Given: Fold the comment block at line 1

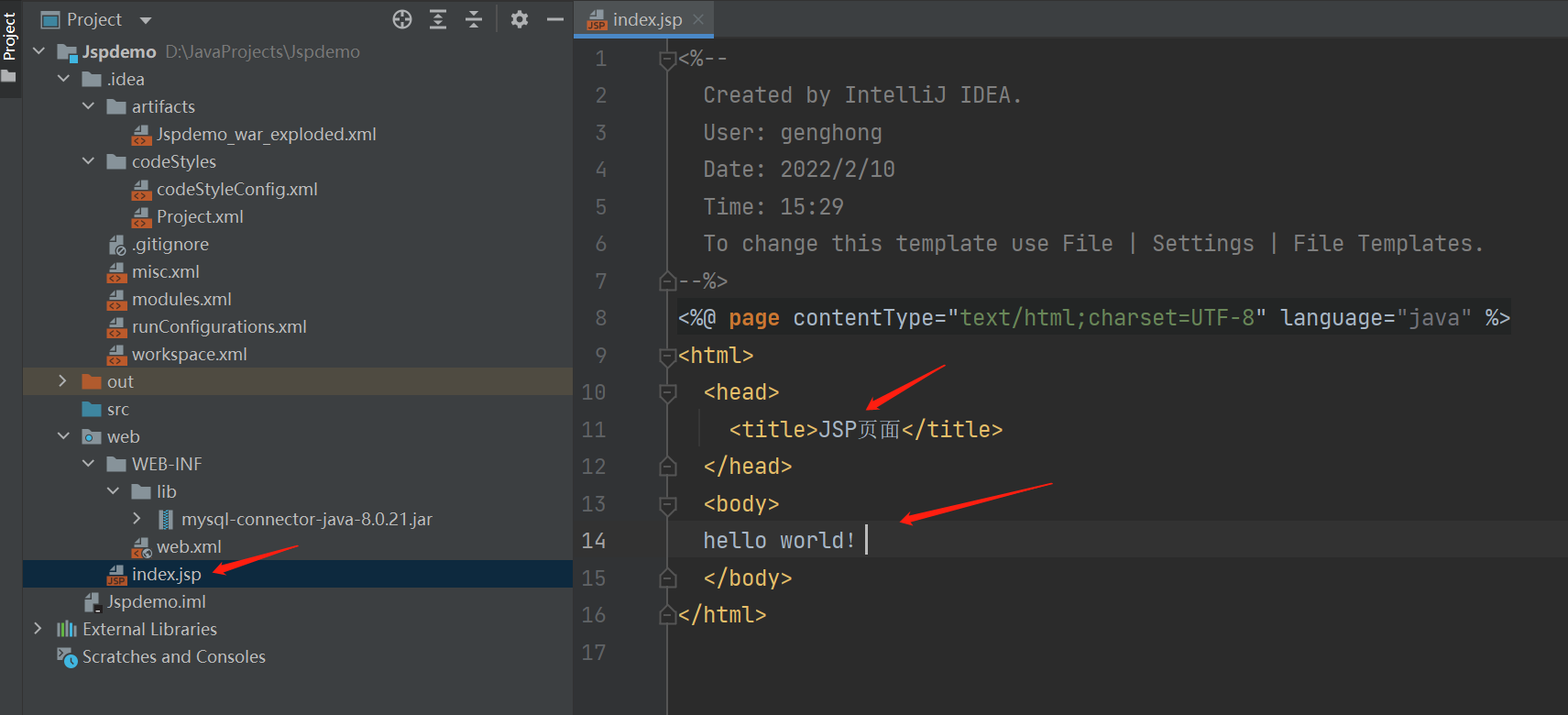Looking at the screenshot, I should 668,60.
